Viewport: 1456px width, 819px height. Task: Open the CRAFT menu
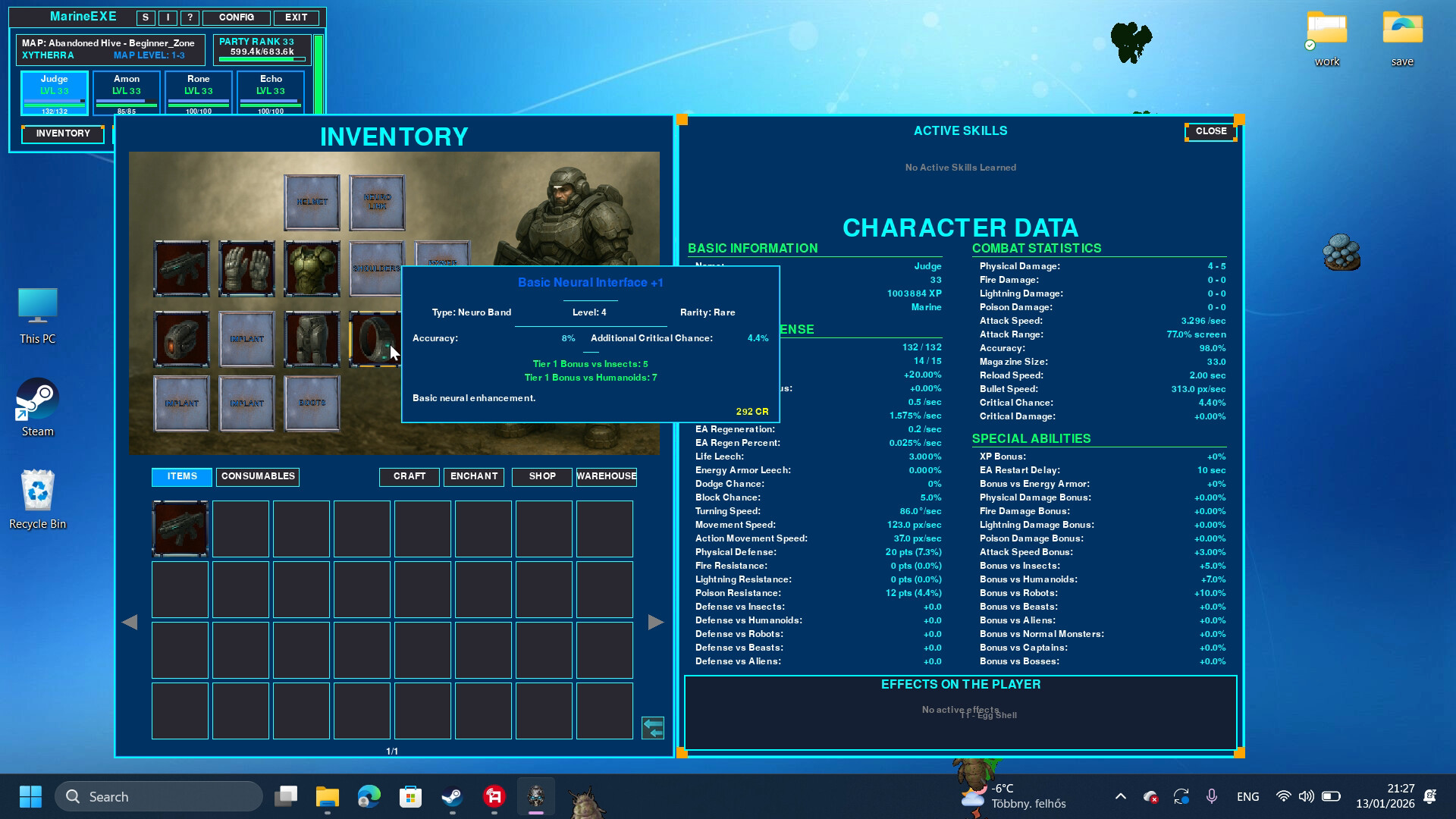[x=409, y=476]
